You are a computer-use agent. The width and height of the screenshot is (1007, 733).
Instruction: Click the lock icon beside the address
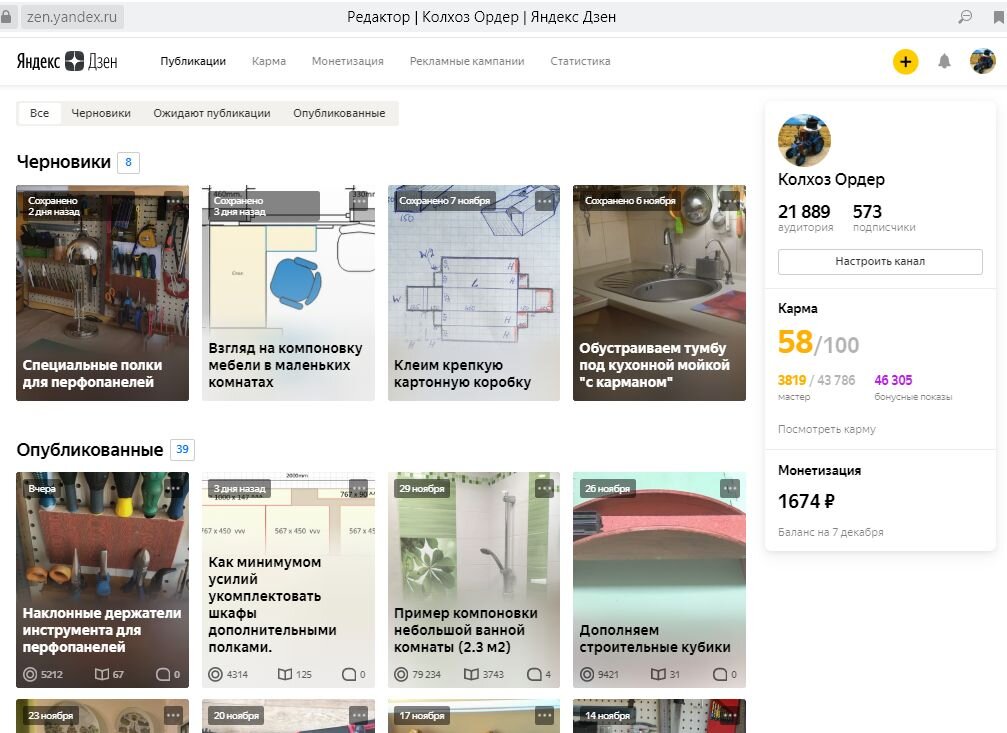pyautogui.click(x=6, y=17)
